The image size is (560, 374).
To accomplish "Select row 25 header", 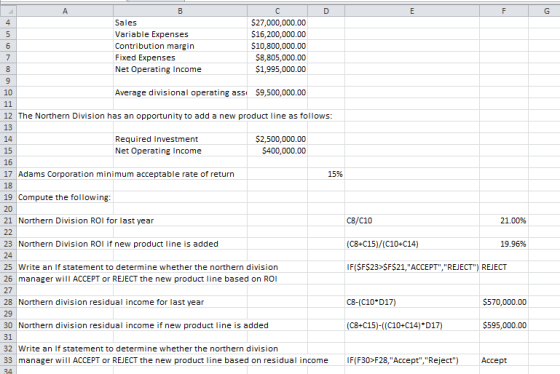I will tap(8, 267).
